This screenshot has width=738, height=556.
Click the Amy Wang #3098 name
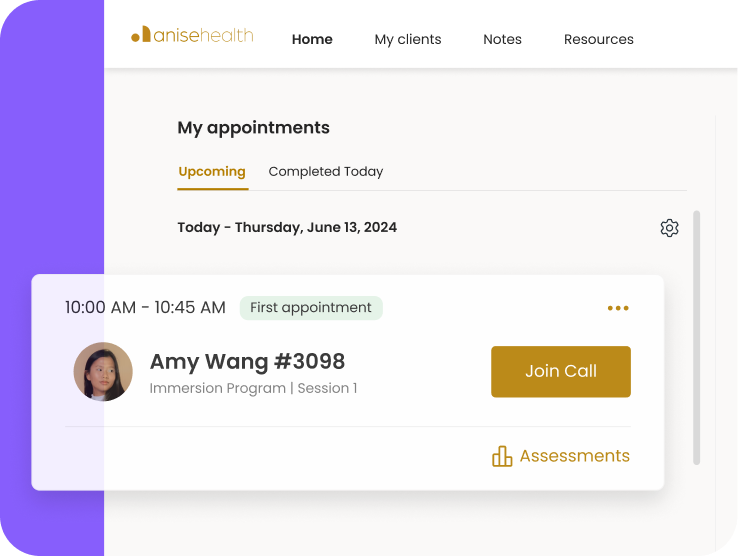(247, 362)
